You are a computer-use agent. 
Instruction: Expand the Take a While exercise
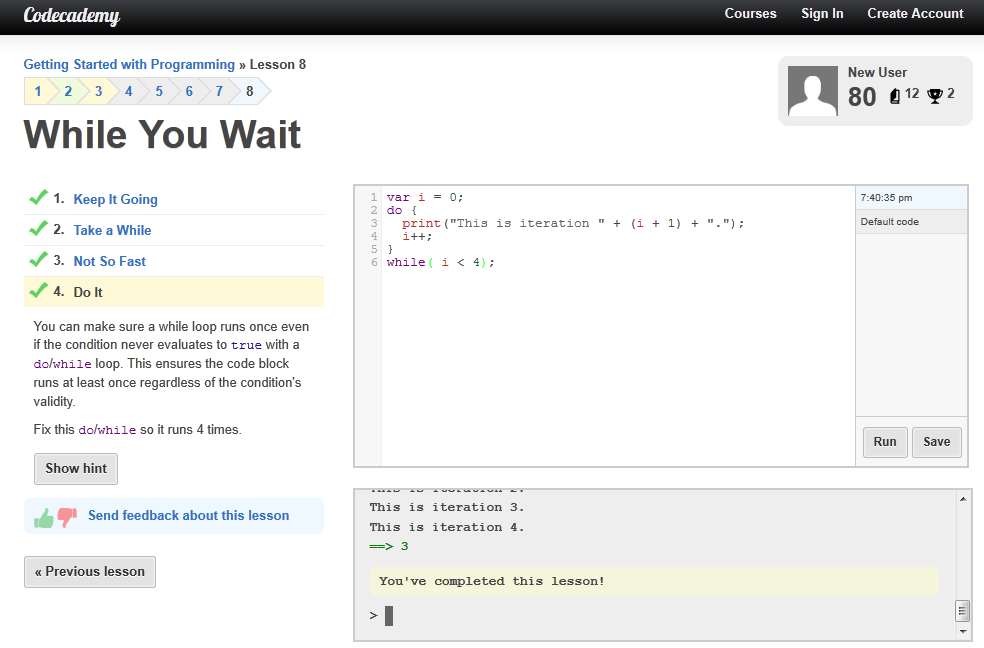112,230
